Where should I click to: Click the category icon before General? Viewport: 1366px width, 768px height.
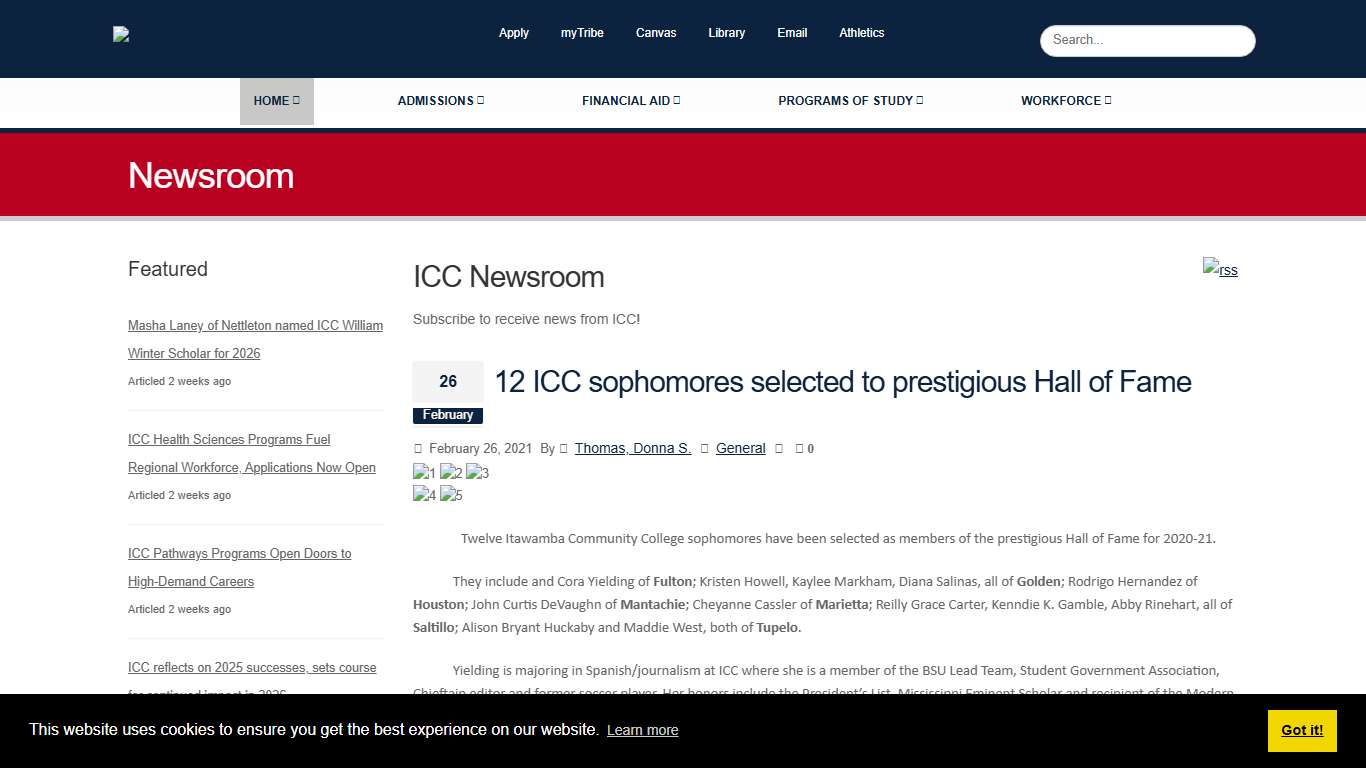pyautogui.click(x=704, y=448)
